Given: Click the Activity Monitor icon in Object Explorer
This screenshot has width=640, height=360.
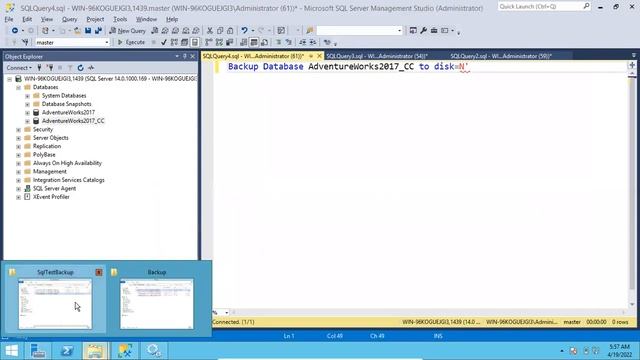Looking at the screenshot, I should point(91,68).
